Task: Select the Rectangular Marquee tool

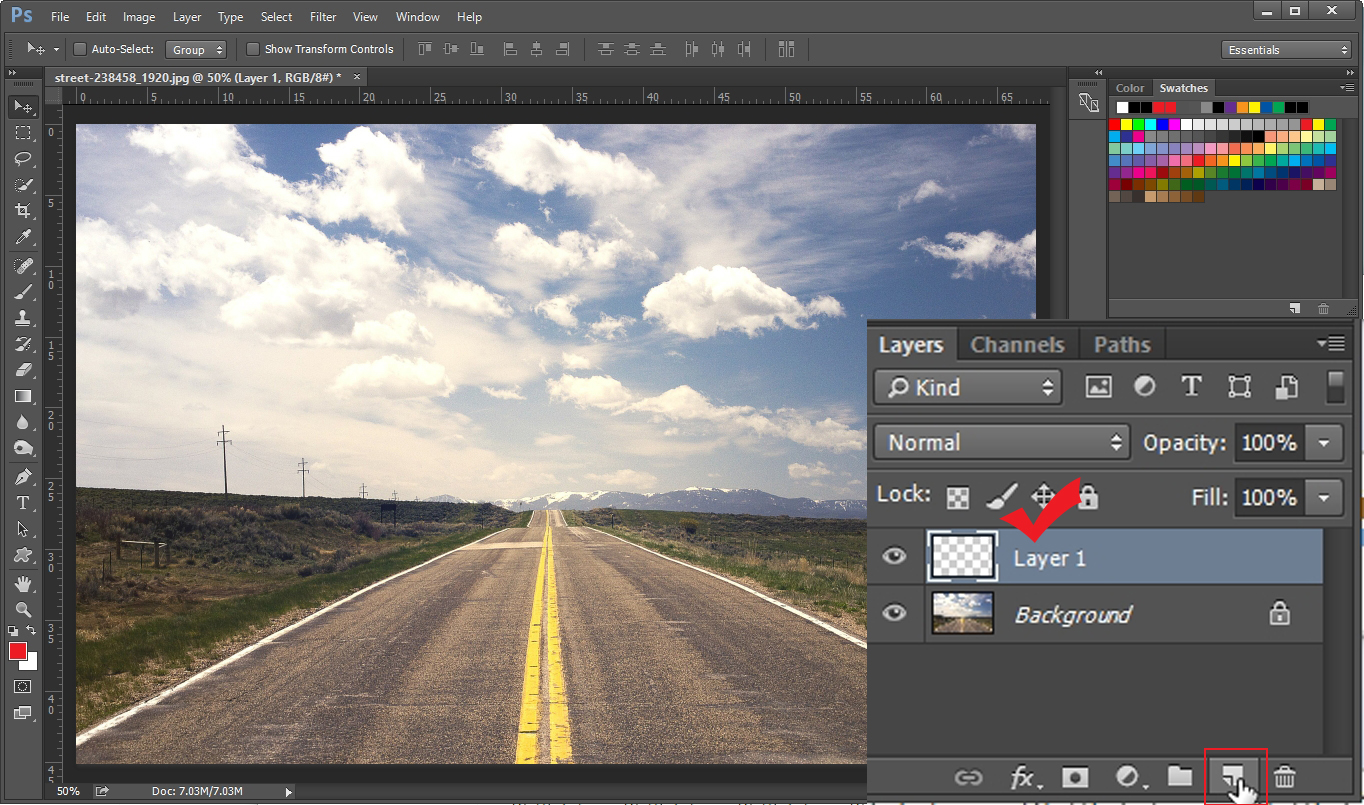Action: click(x=23, y=132)
